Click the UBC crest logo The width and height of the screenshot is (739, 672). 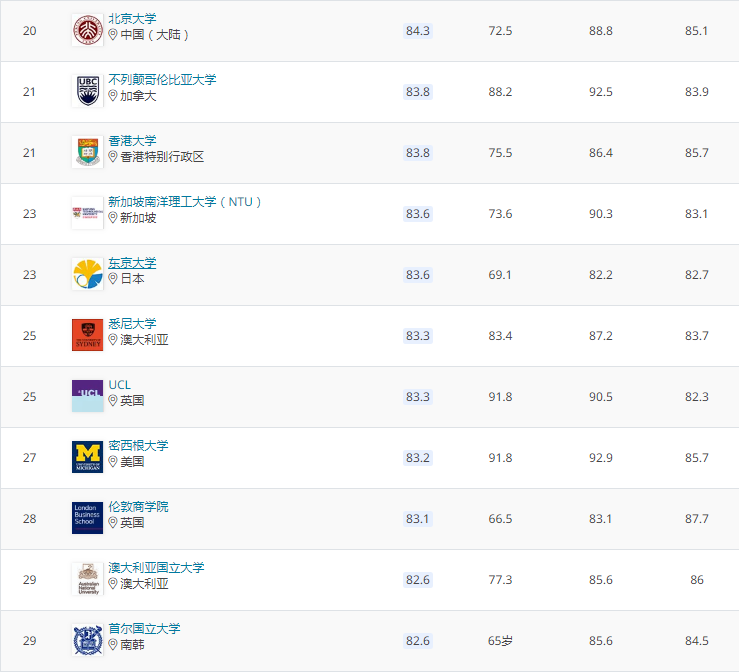click(x=87, y=91)
